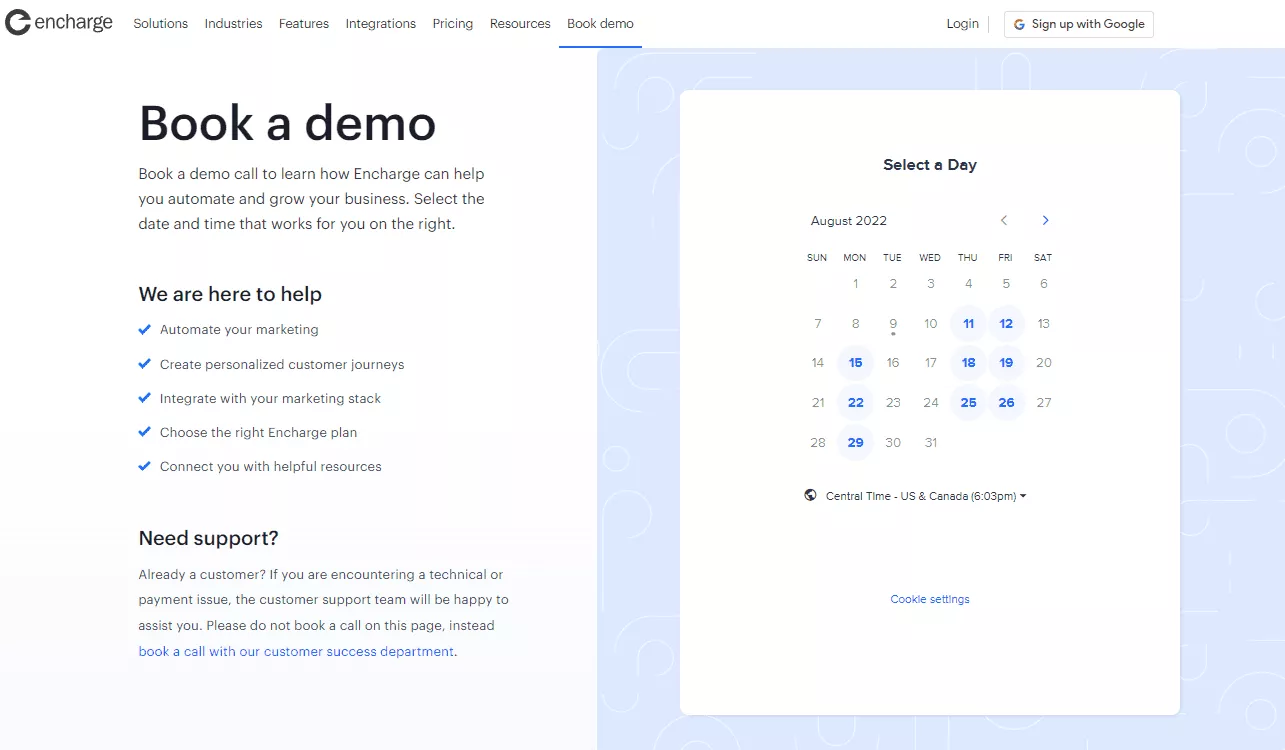The width and height of the screenshot is (1285, 750).
Task: Open the Central Time timezone dropdown
Action: pyautogui.click(x=926, y=496)
